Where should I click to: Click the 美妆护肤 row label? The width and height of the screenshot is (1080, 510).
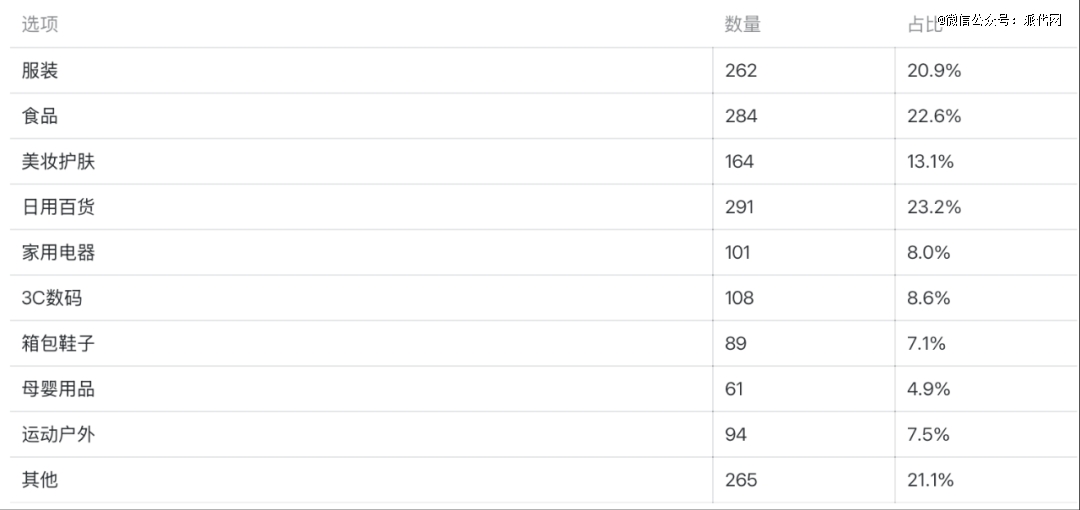click(58, 162)
